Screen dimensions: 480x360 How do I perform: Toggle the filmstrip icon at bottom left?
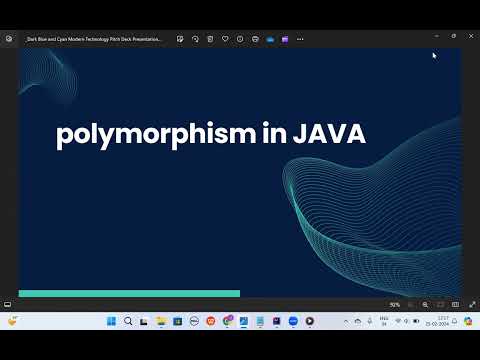[7, 304]
